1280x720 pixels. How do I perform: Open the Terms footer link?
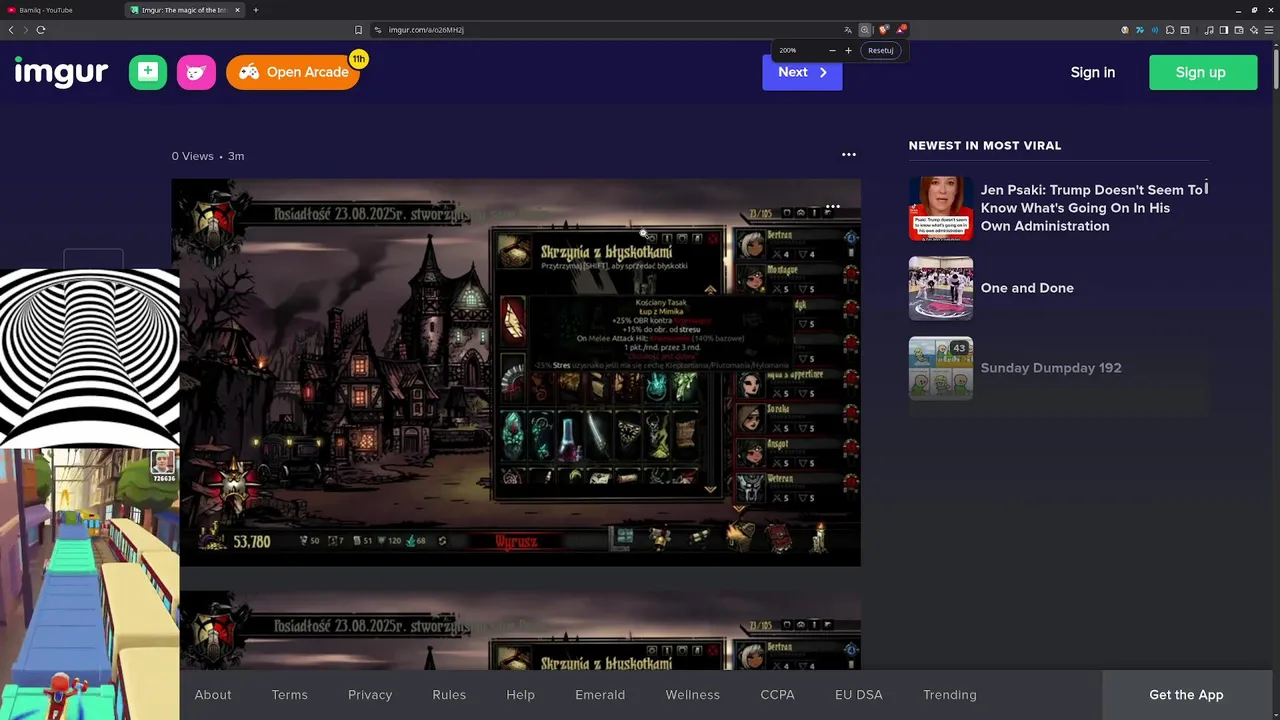tap(290, 695)
